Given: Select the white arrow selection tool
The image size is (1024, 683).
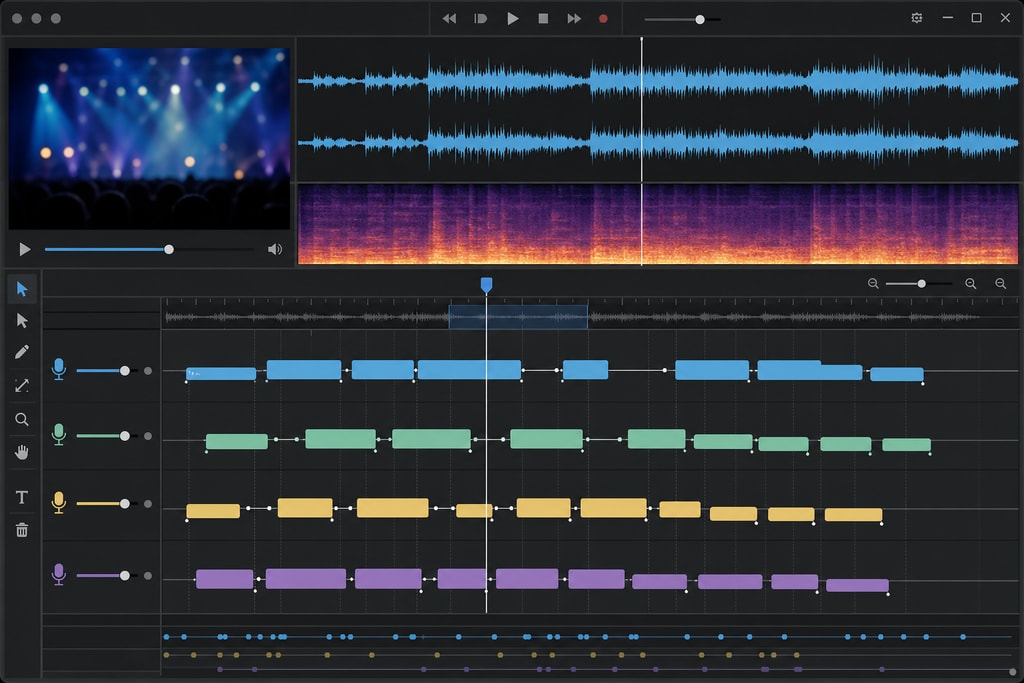Looking at the screenshot, I should point(22,321).
